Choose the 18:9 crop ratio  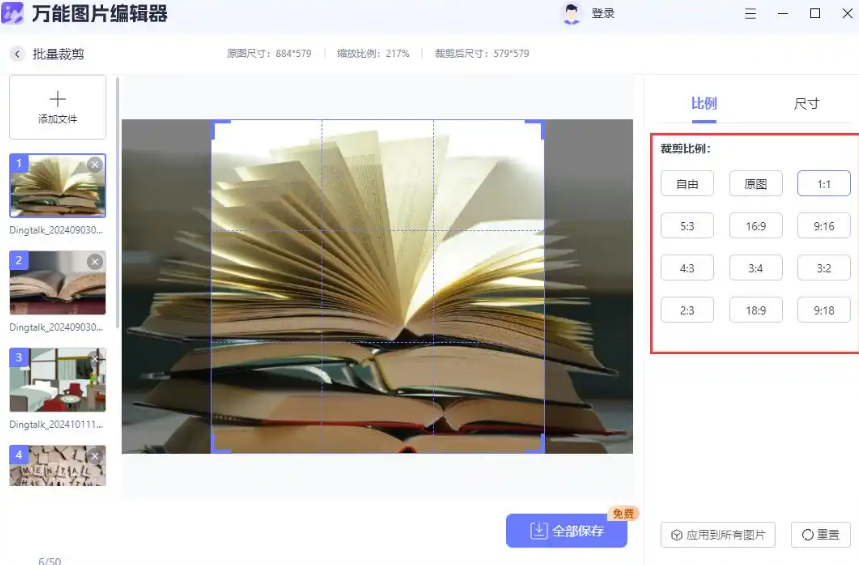(755, 310)
